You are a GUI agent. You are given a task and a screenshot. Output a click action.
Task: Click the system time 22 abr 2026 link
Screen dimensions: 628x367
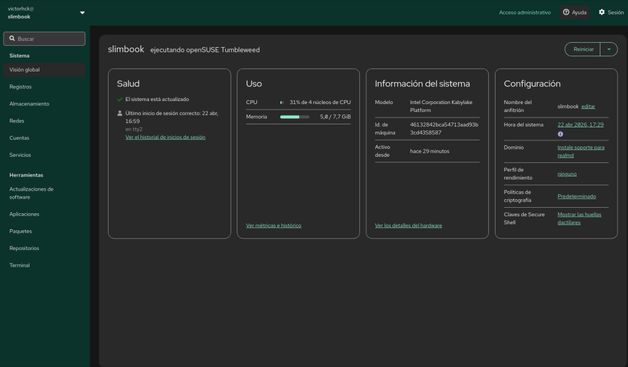(580, 125)
